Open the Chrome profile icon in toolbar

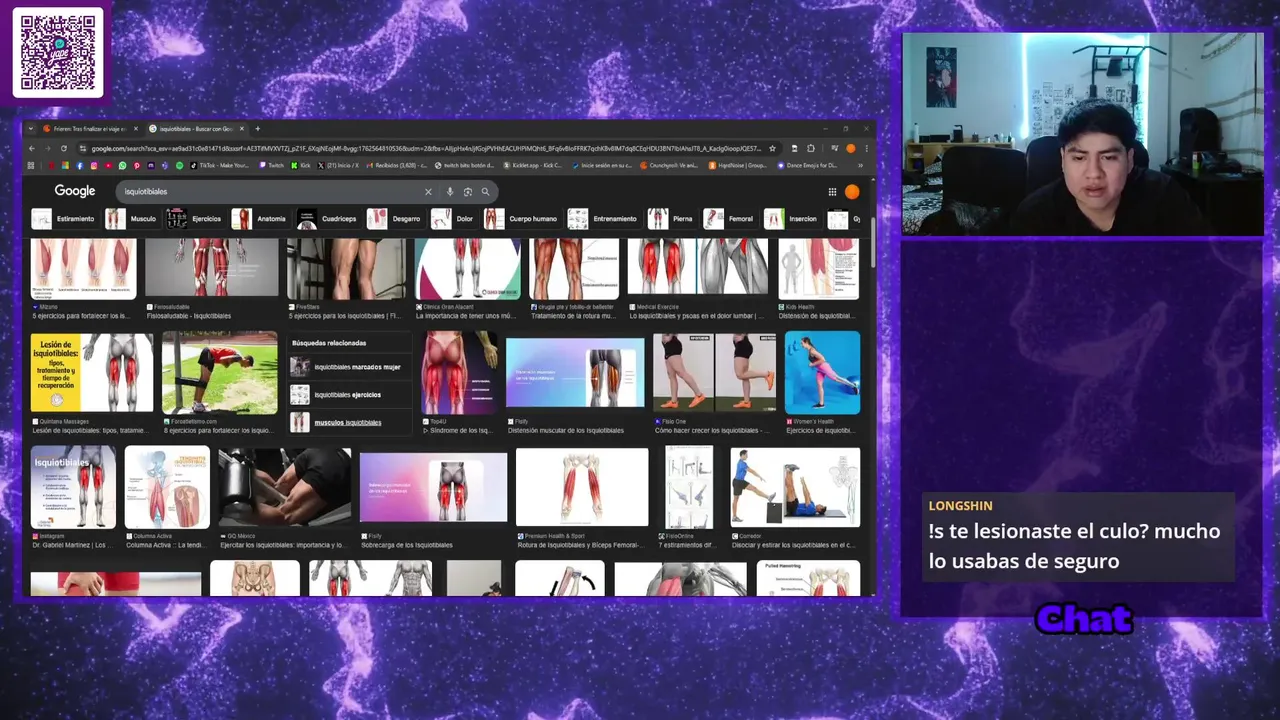(851, 148)
